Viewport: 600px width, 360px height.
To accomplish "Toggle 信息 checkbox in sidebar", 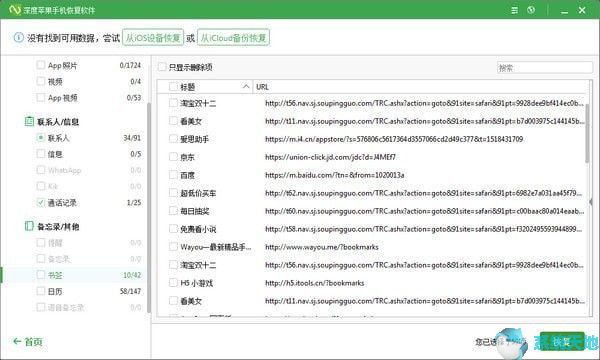I will click(x=41, y=154).
